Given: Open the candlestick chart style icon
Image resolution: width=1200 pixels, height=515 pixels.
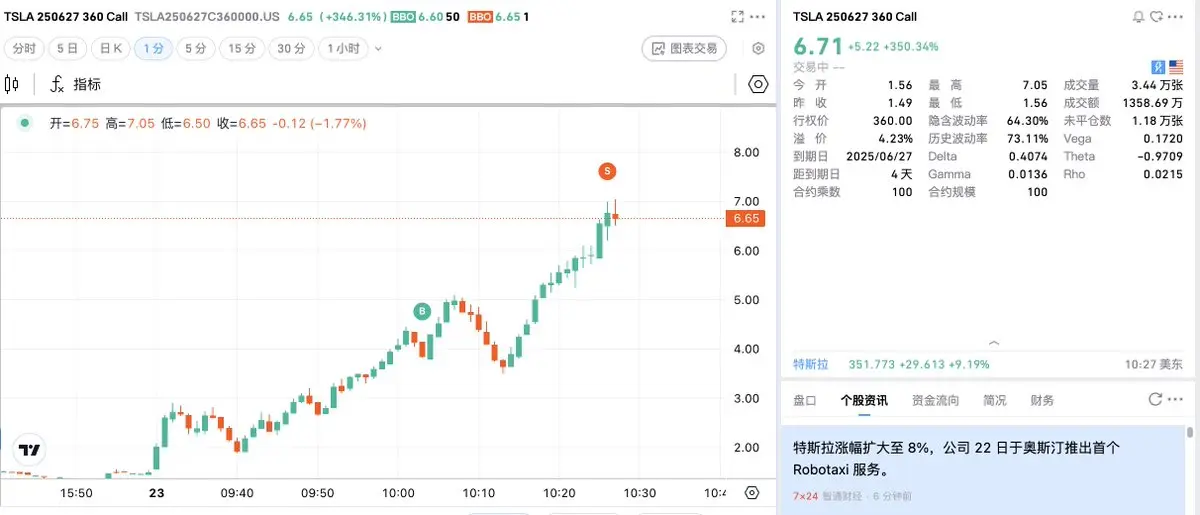Looking at the screenshot, I should 12,85.
